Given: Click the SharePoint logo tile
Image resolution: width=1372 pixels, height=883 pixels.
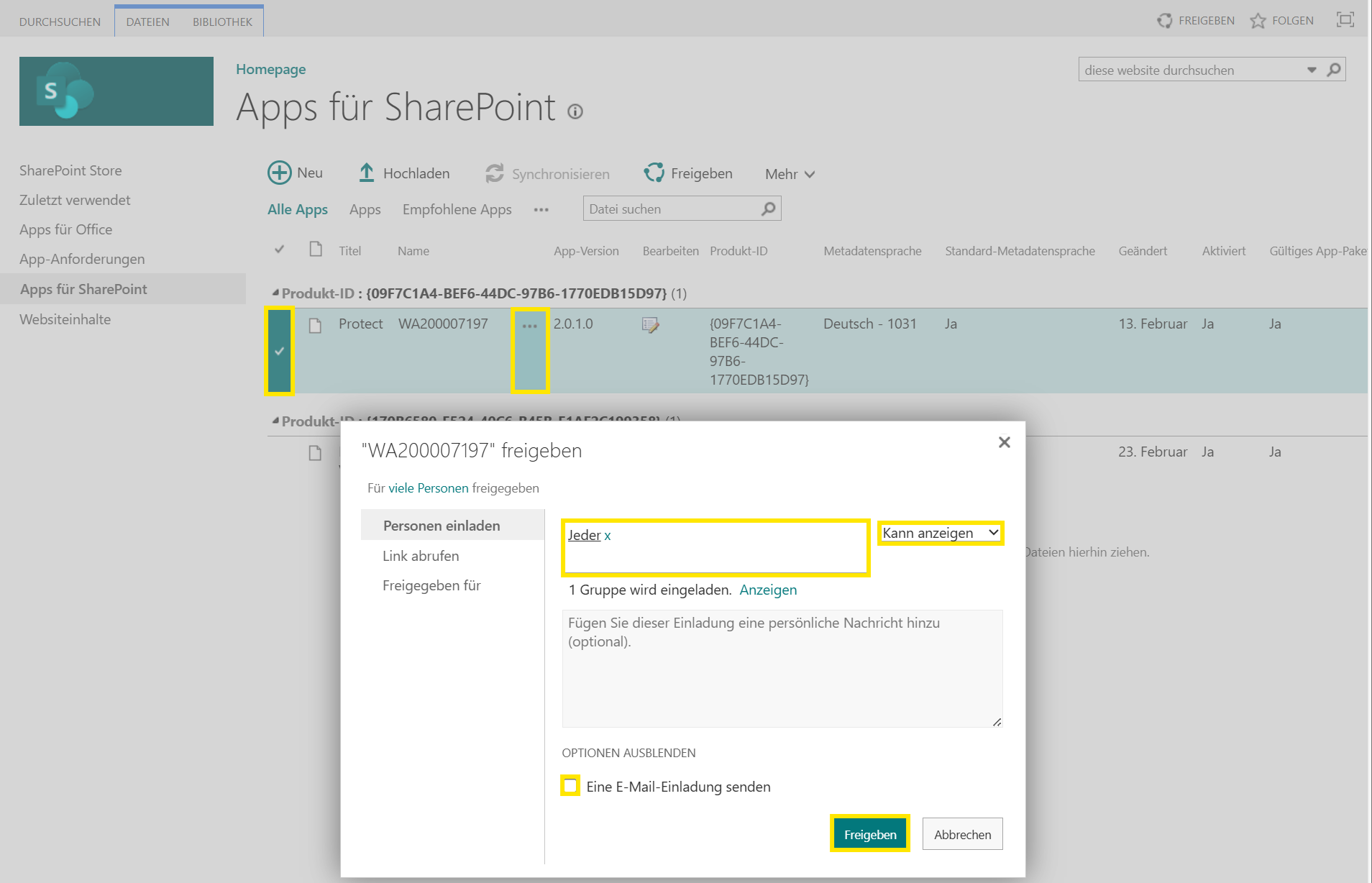Looking at the screenshot, I should [x=116, y=91].
